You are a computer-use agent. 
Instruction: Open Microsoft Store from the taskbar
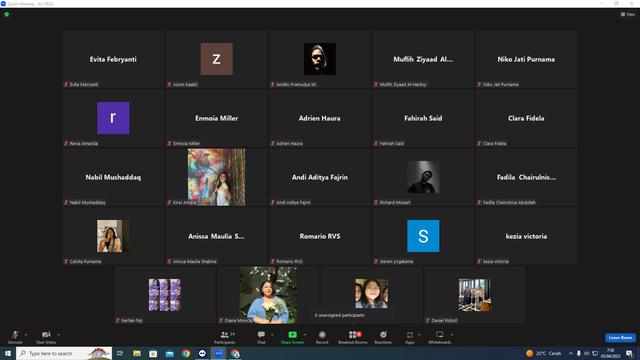click(x=153, y=353)
